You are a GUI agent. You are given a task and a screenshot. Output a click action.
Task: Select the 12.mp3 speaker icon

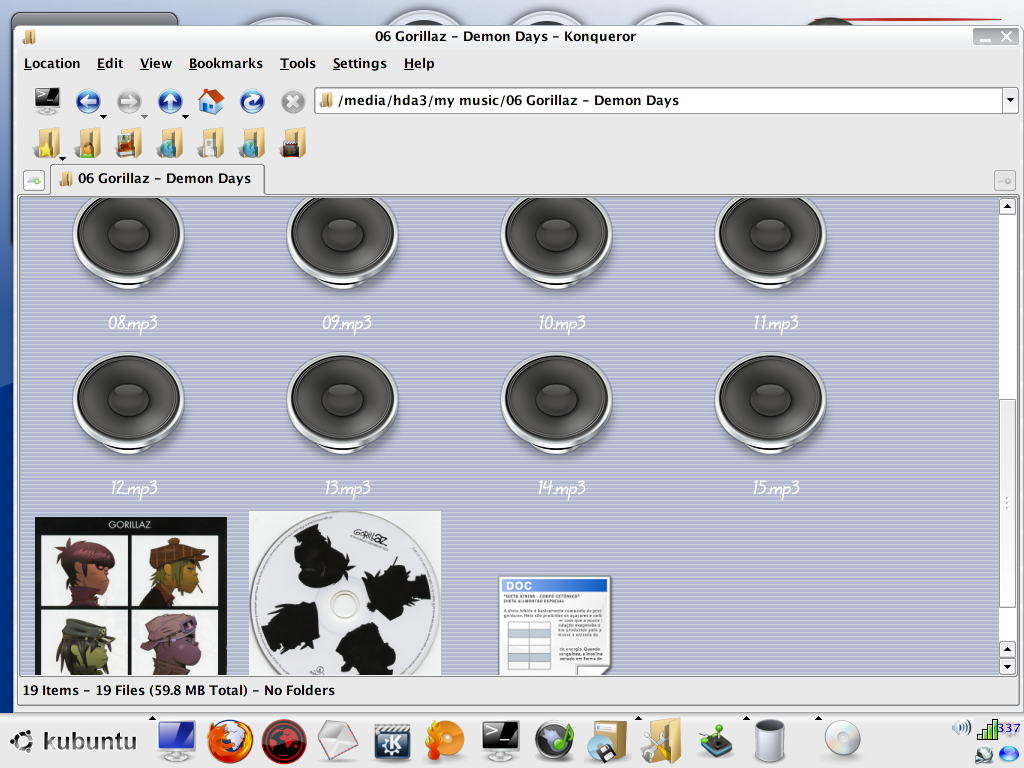tap(128, 402)
